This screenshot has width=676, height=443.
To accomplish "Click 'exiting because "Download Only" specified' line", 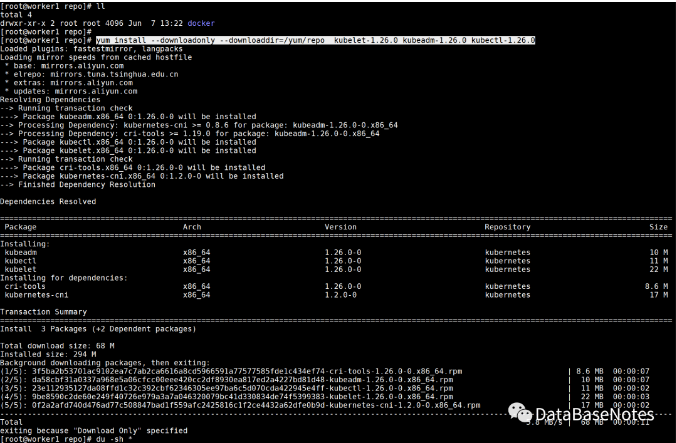I will pyautogui.click(x=94, y=431).
